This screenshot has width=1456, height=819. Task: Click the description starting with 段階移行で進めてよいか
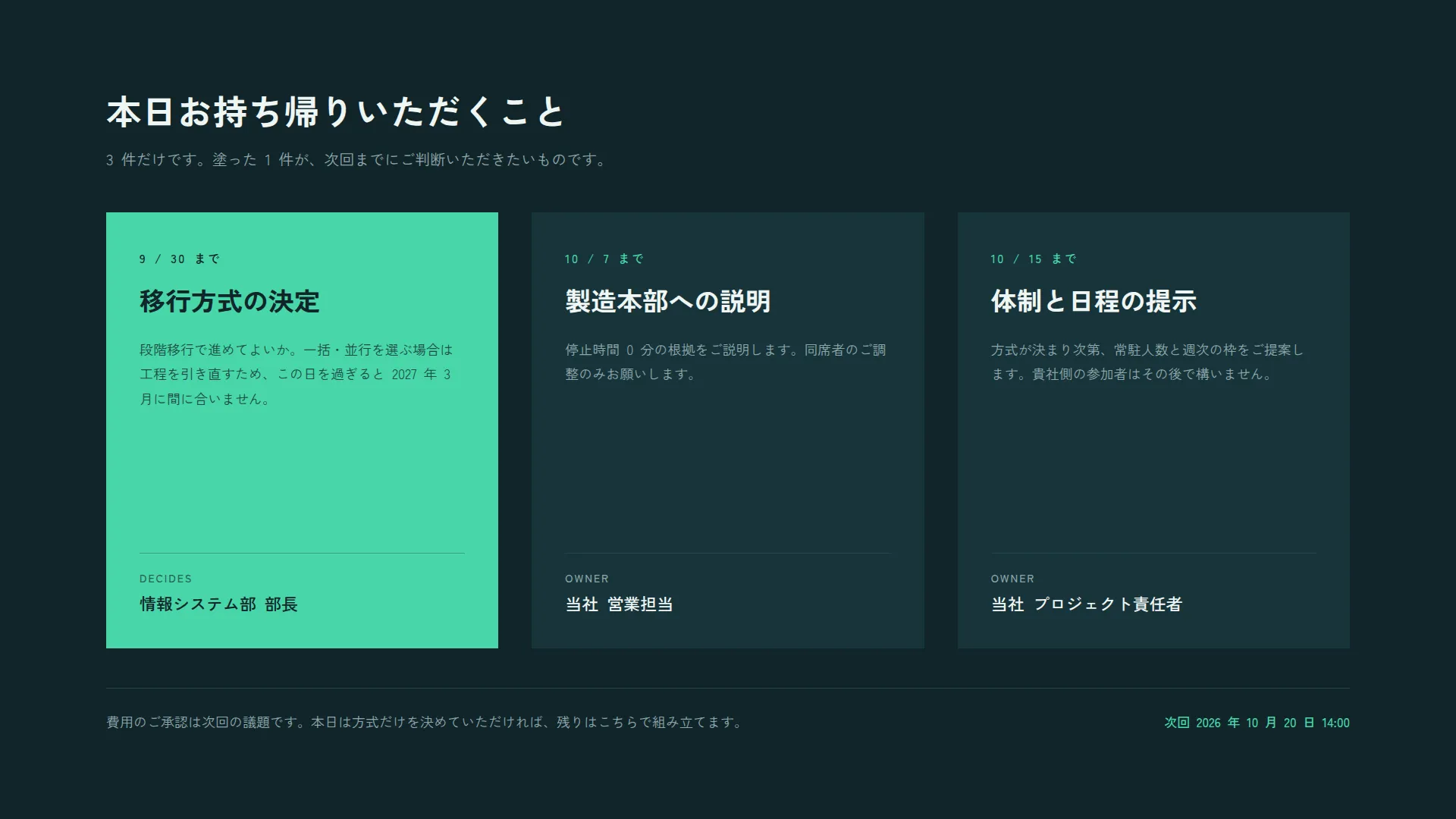pyautogui.click(x=297, y=374)
